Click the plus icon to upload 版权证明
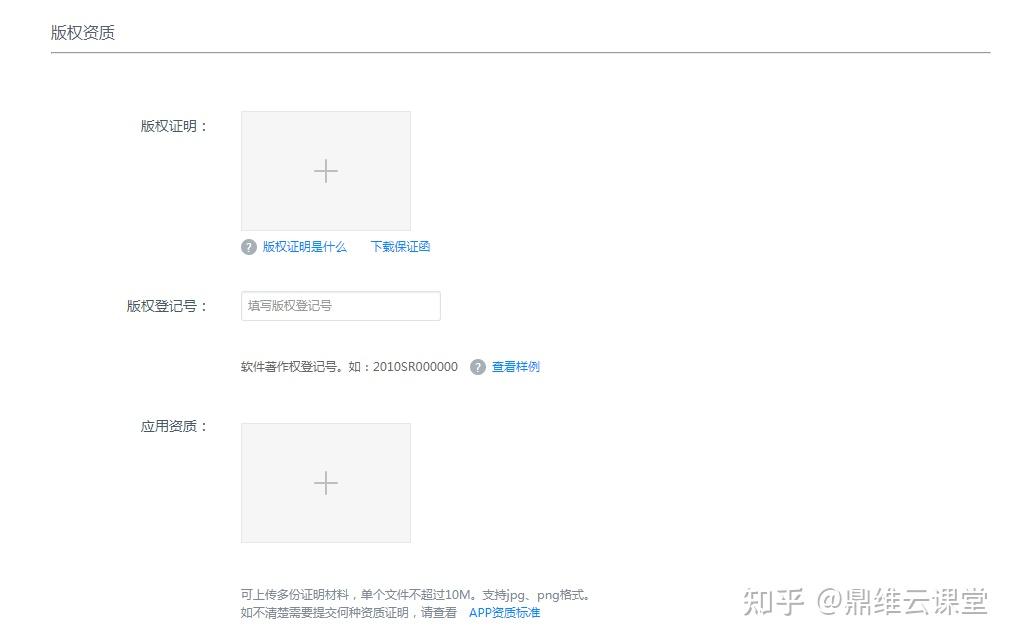Screen dimensions: 1014x643 (x=326, y=171)
